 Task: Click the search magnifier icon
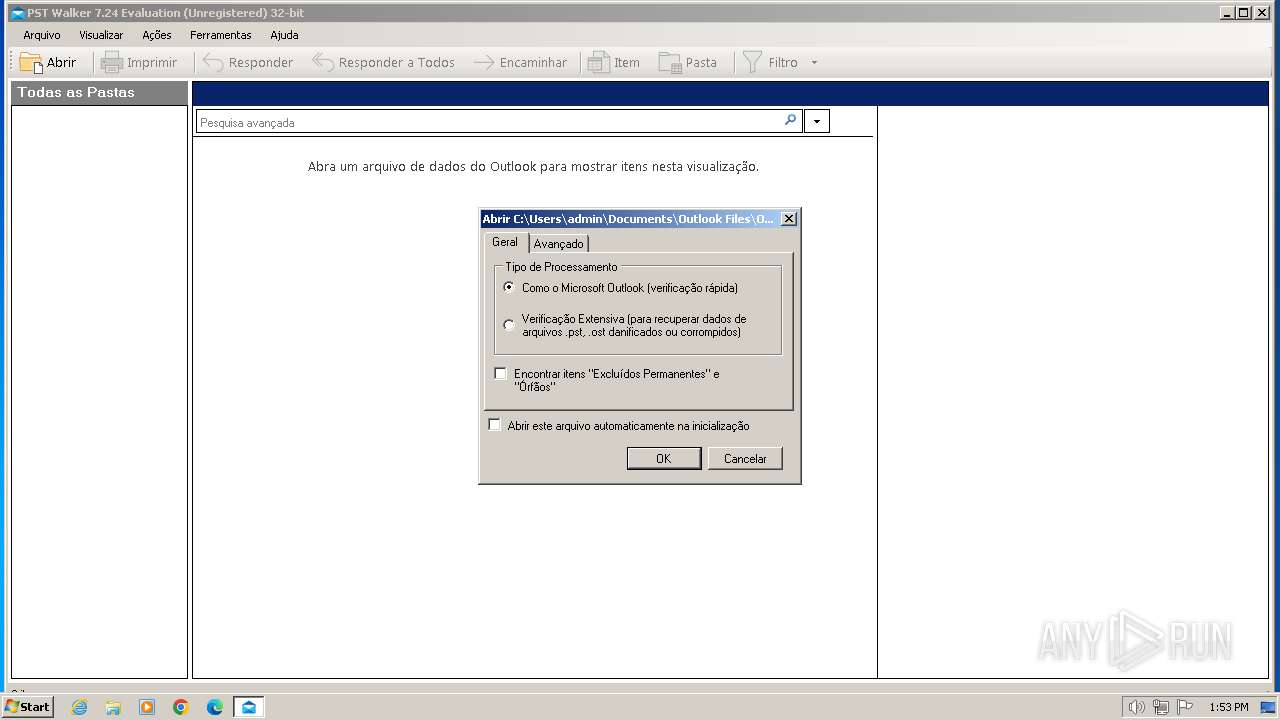(790, 121)
